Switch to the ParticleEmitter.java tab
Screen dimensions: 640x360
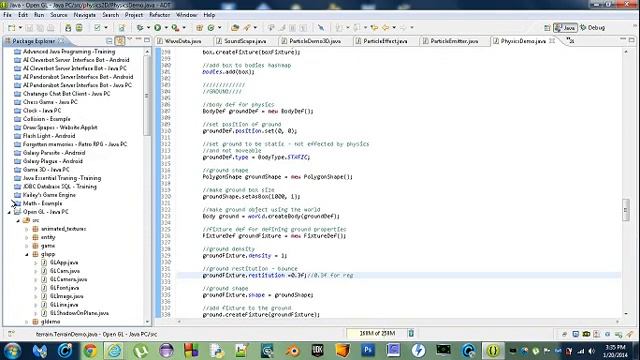tap(454, 41)
